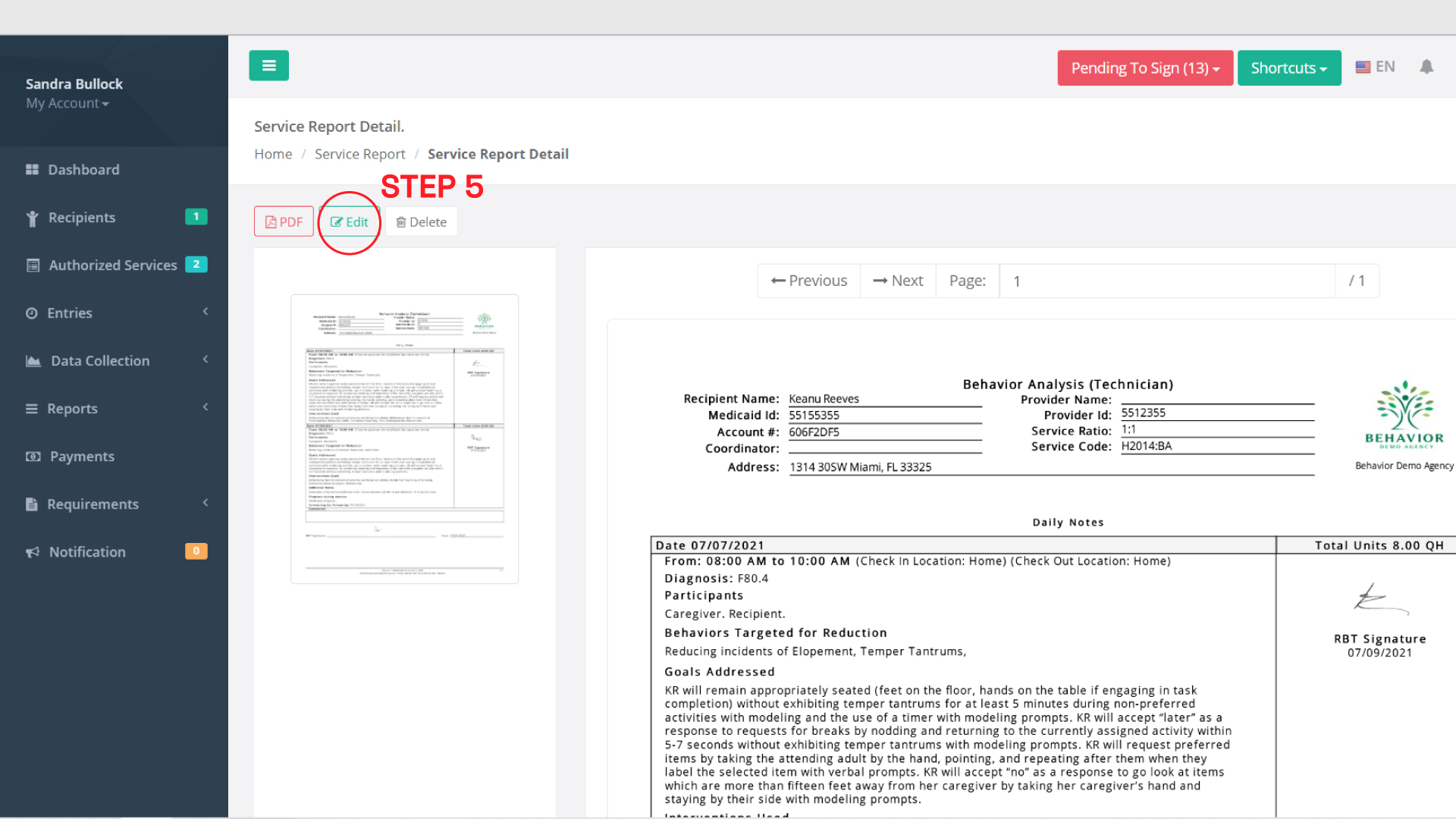Open the Notification section in the sidebar
Screen dimensions: 1456x819
[86, 551]
